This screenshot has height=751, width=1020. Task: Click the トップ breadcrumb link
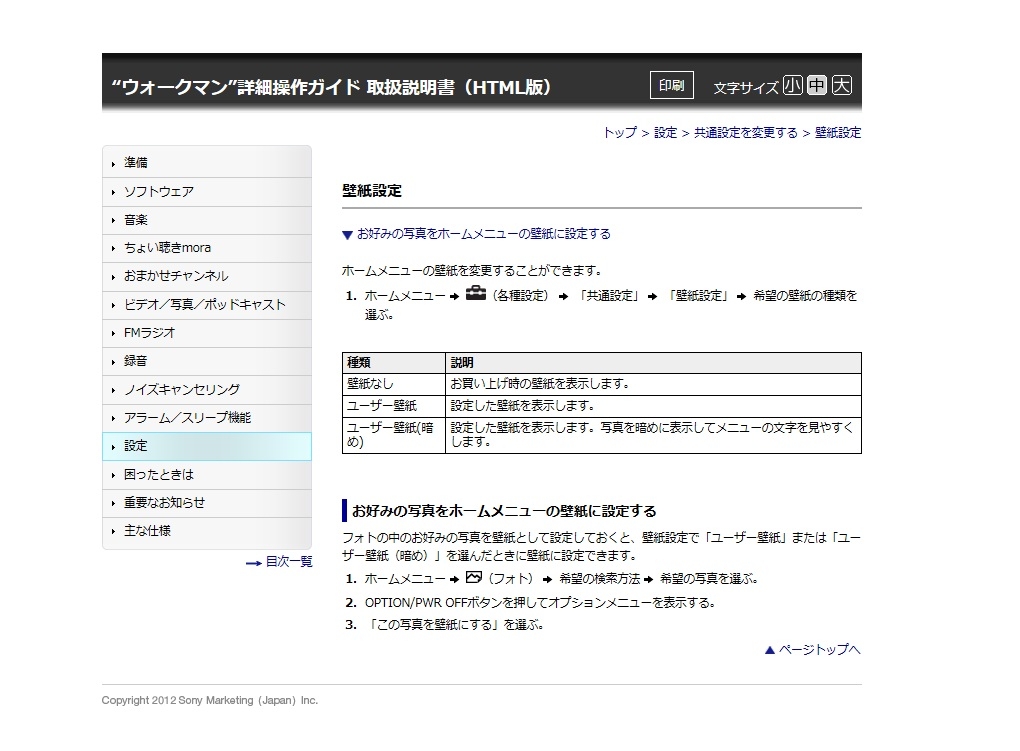(x=619, y=133)
